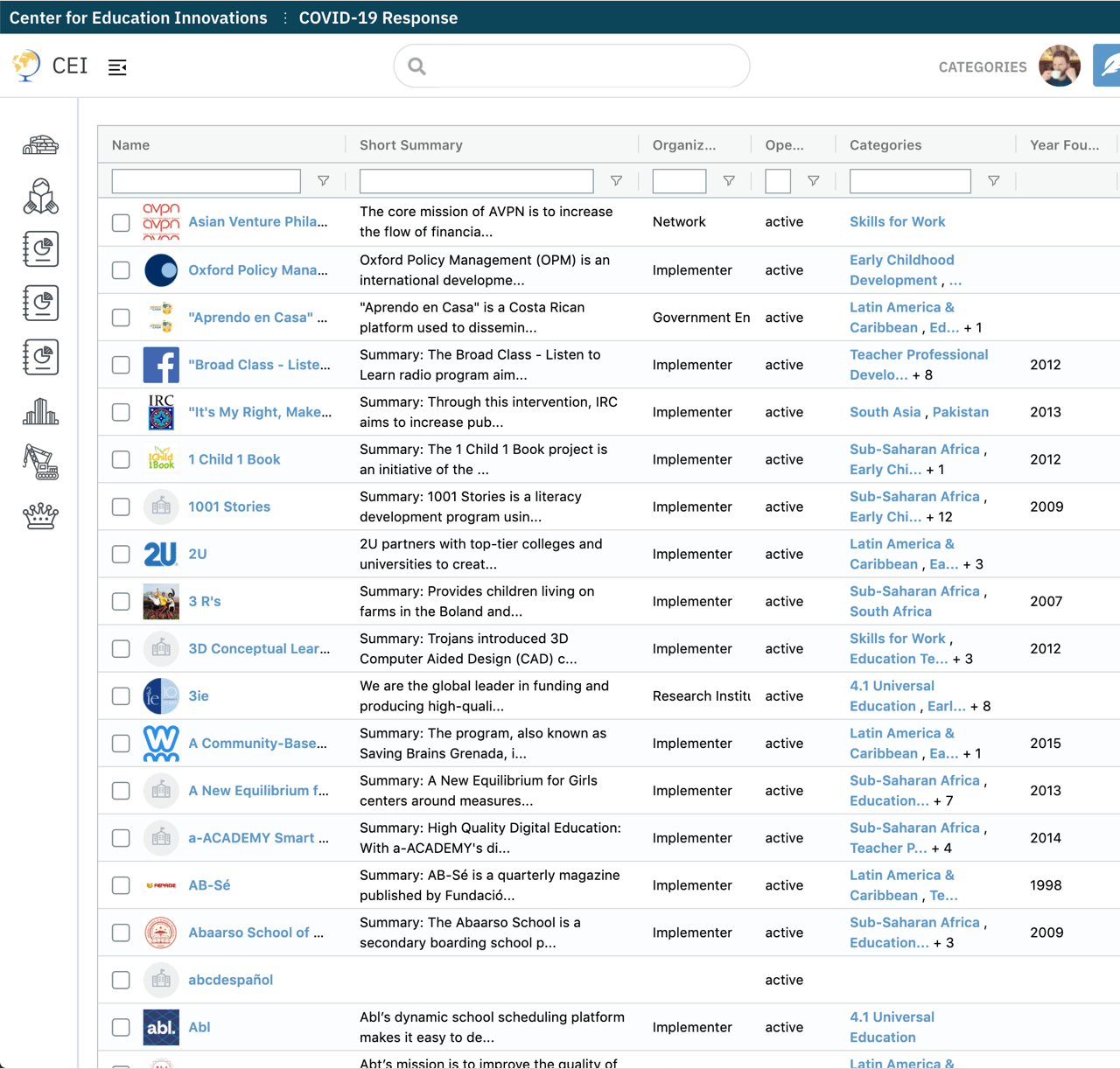Check the Abl row checkbox
Screen dimensions: 1120x1069
121,1027
